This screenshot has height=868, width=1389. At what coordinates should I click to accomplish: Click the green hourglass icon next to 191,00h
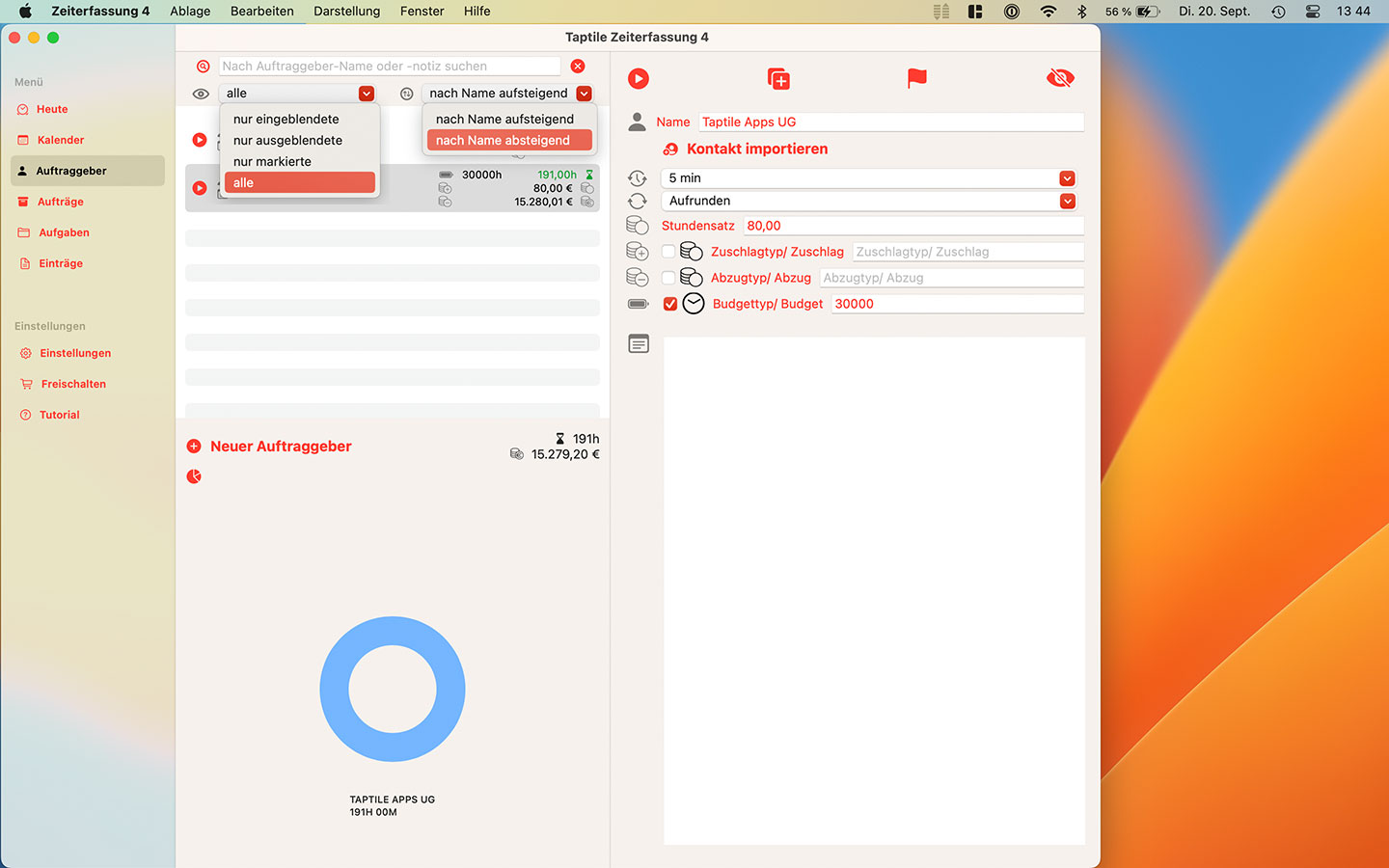(589, 175)
